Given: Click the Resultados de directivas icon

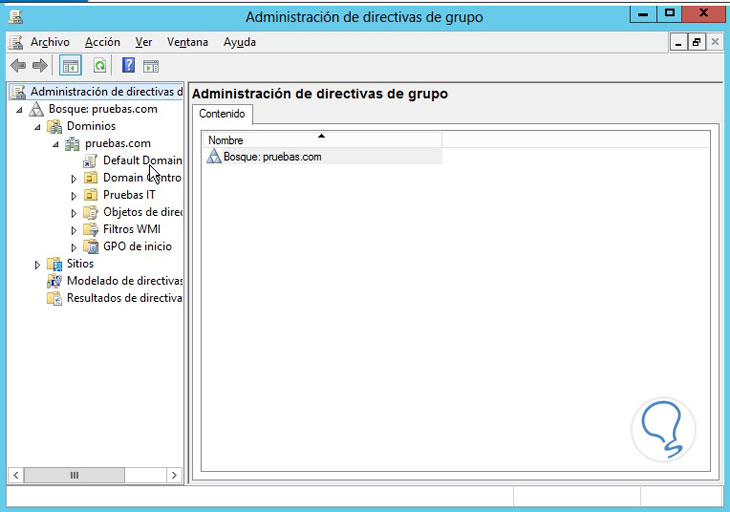Looking at the screenshot, I should click(x=54, y=298).
